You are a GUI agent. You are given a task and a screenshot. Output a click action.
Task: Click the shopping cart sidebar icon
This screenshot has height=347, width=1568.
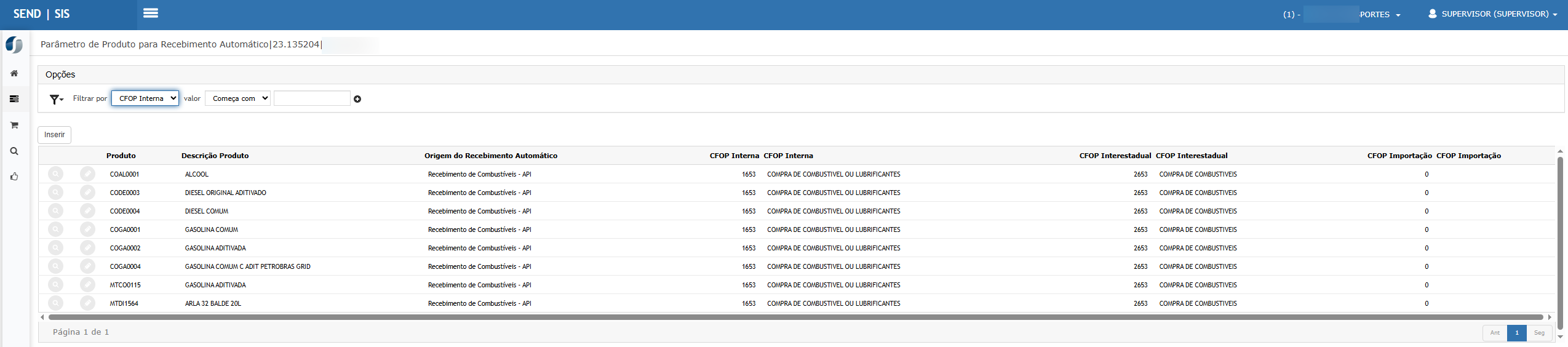(x=14, y=125)
